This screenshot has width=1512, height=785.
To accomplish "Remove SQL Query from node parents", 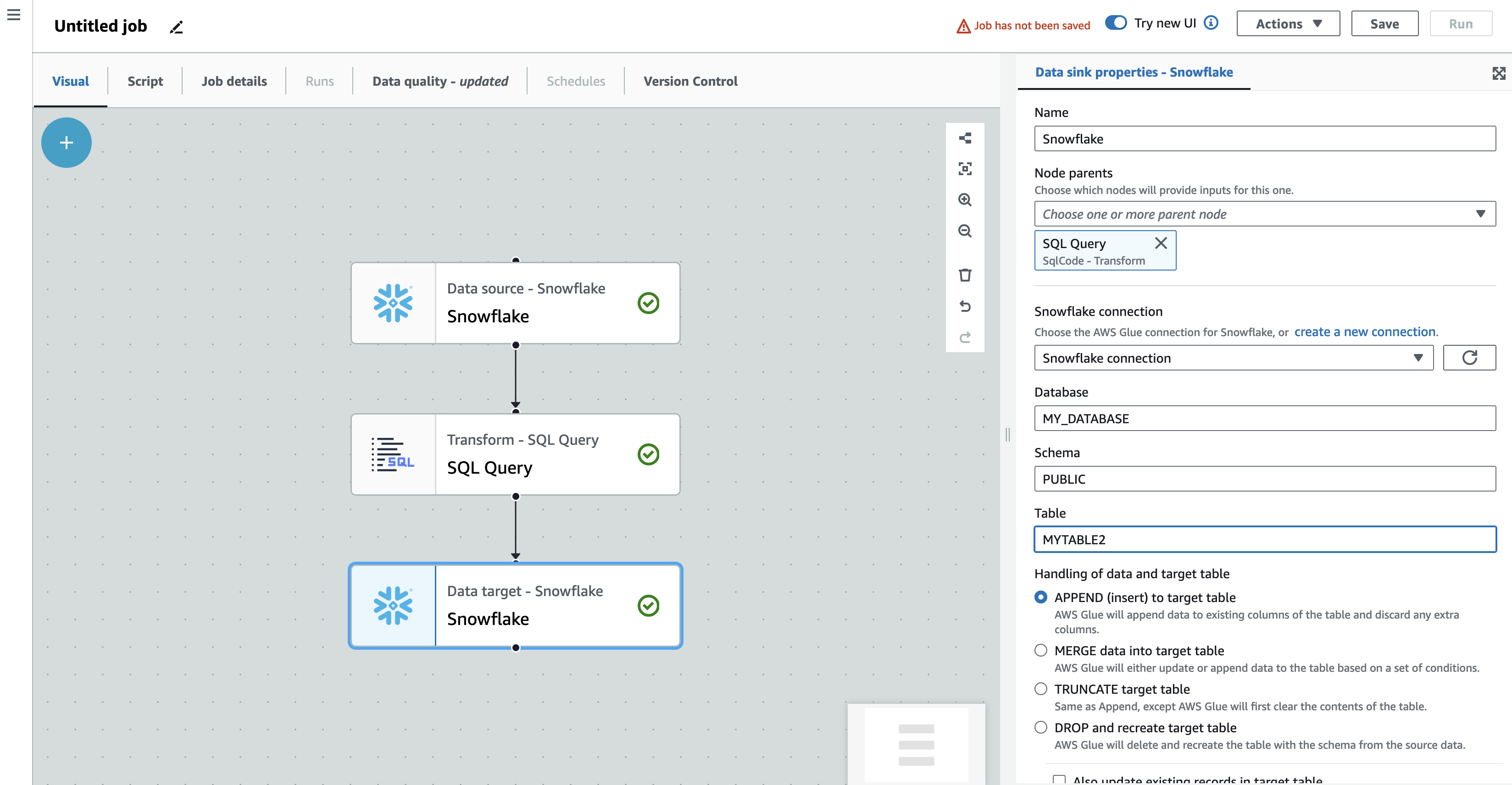I will (1161, 243).
